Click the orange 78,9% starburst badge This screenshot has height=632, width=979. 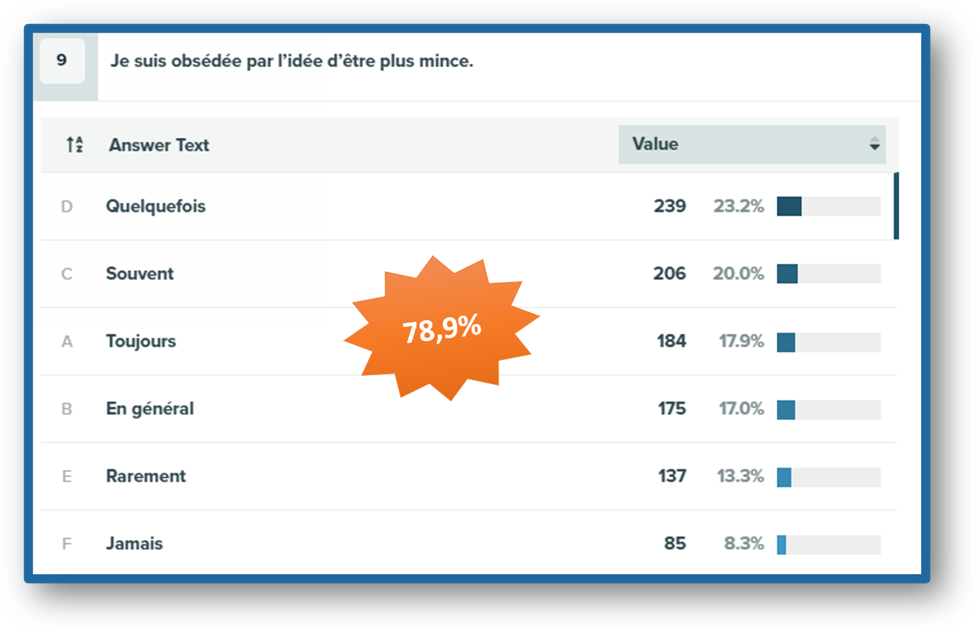click(441, 328)
